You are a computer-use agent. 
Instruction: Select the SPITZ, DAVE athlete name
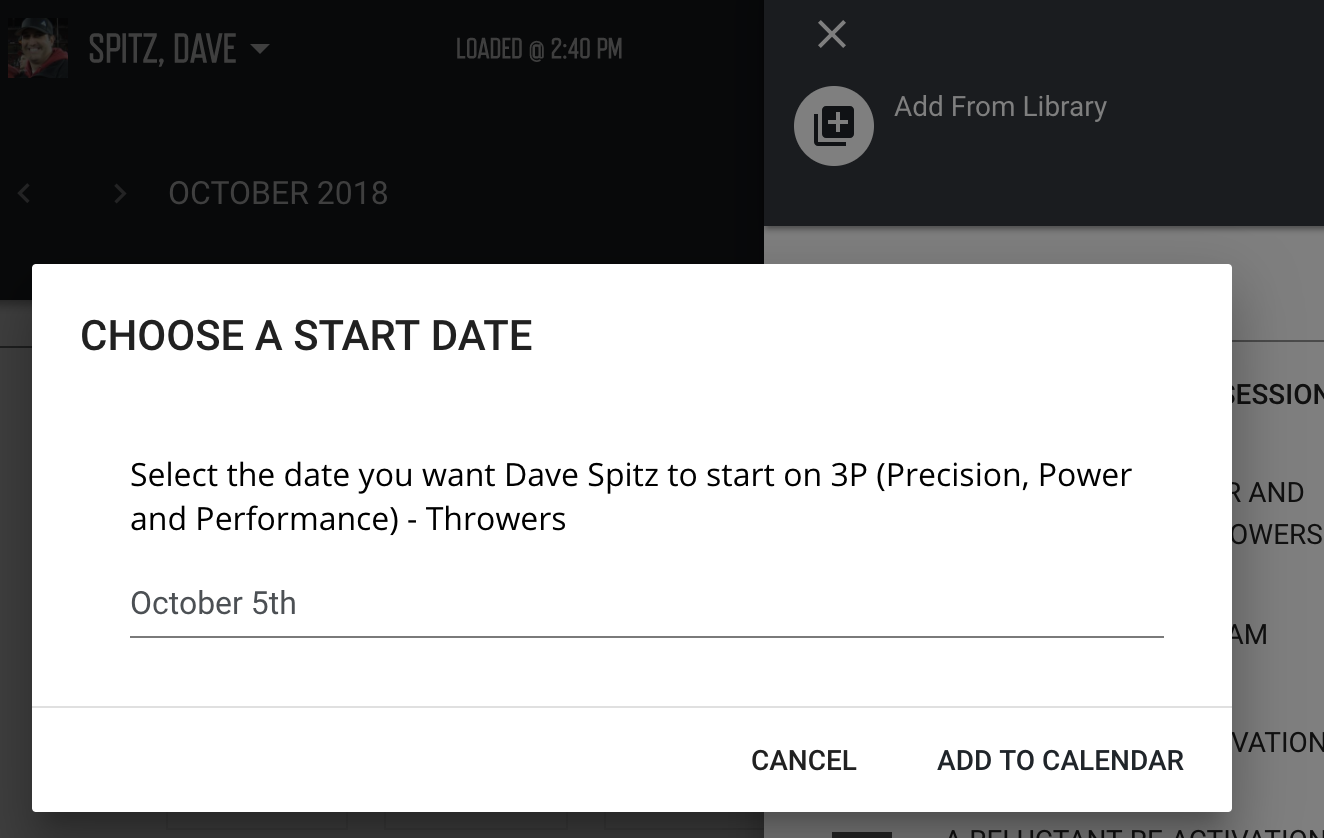(162, 48)
